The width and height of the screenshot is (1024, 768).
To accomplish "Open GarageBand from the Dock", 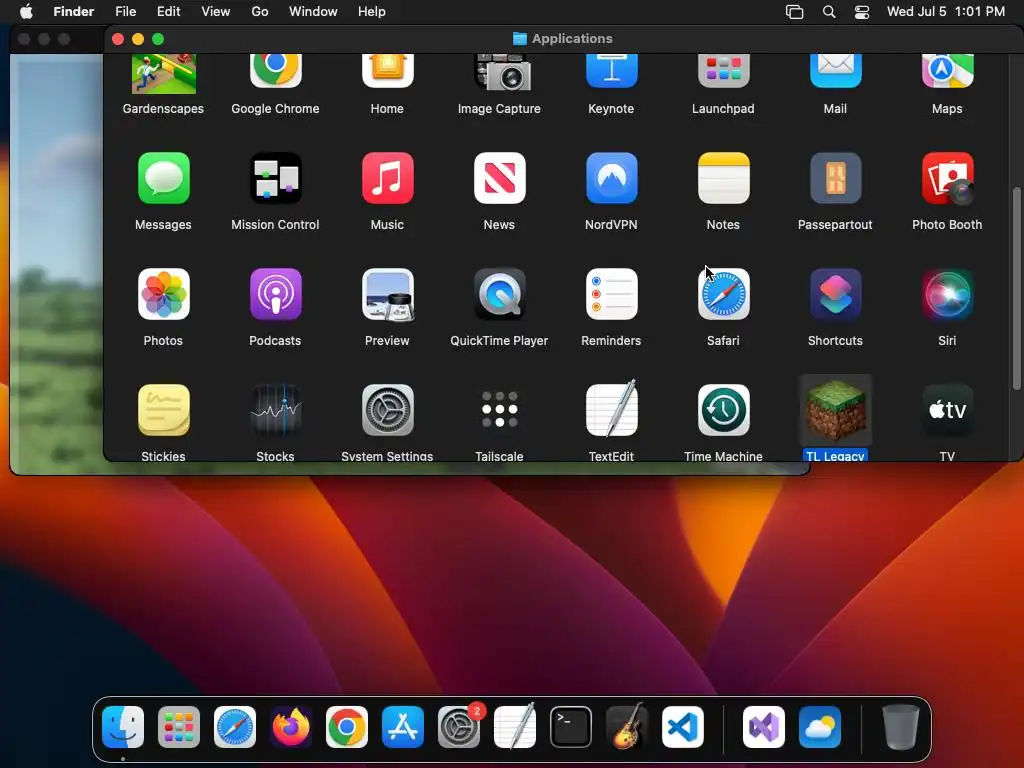I will [627, 726].
